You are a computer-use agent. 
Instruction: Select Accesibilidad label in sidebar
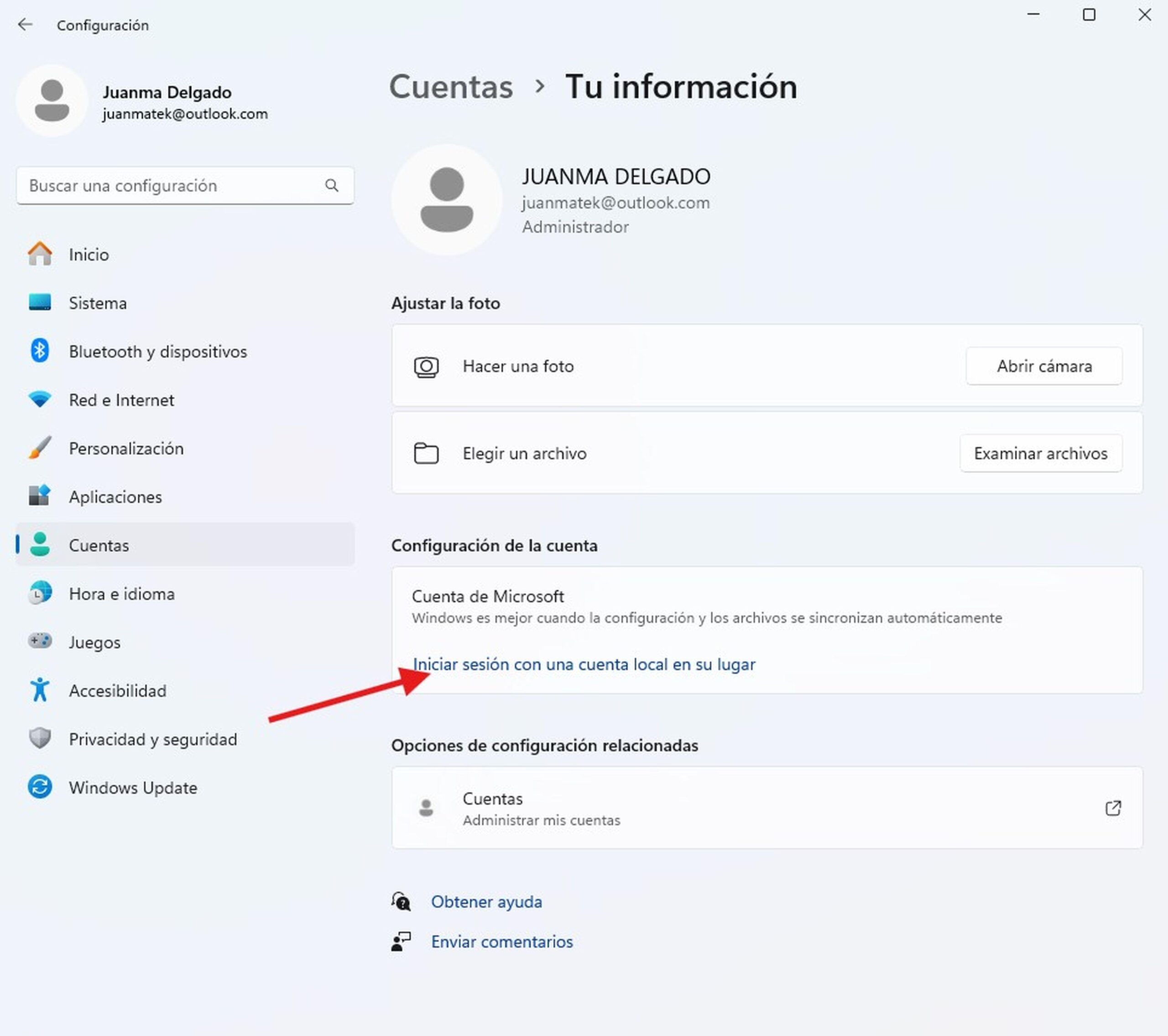pyautogui.click(x=118, y=690)
